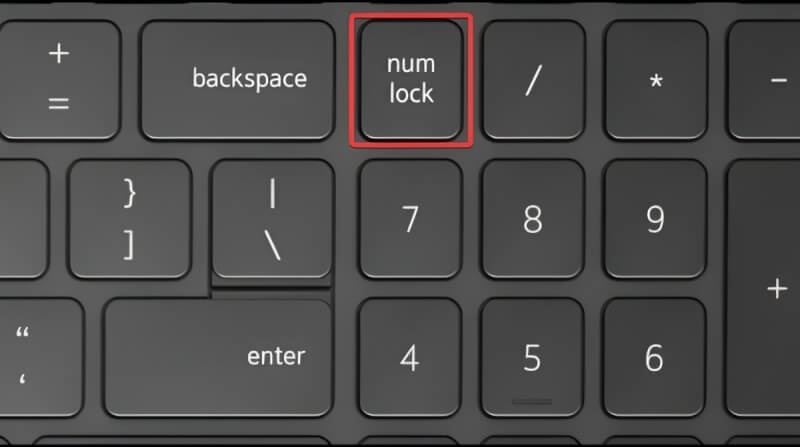Screen dimensions: 800x447
Task: Click the num lock key
Action: point(411,79)
